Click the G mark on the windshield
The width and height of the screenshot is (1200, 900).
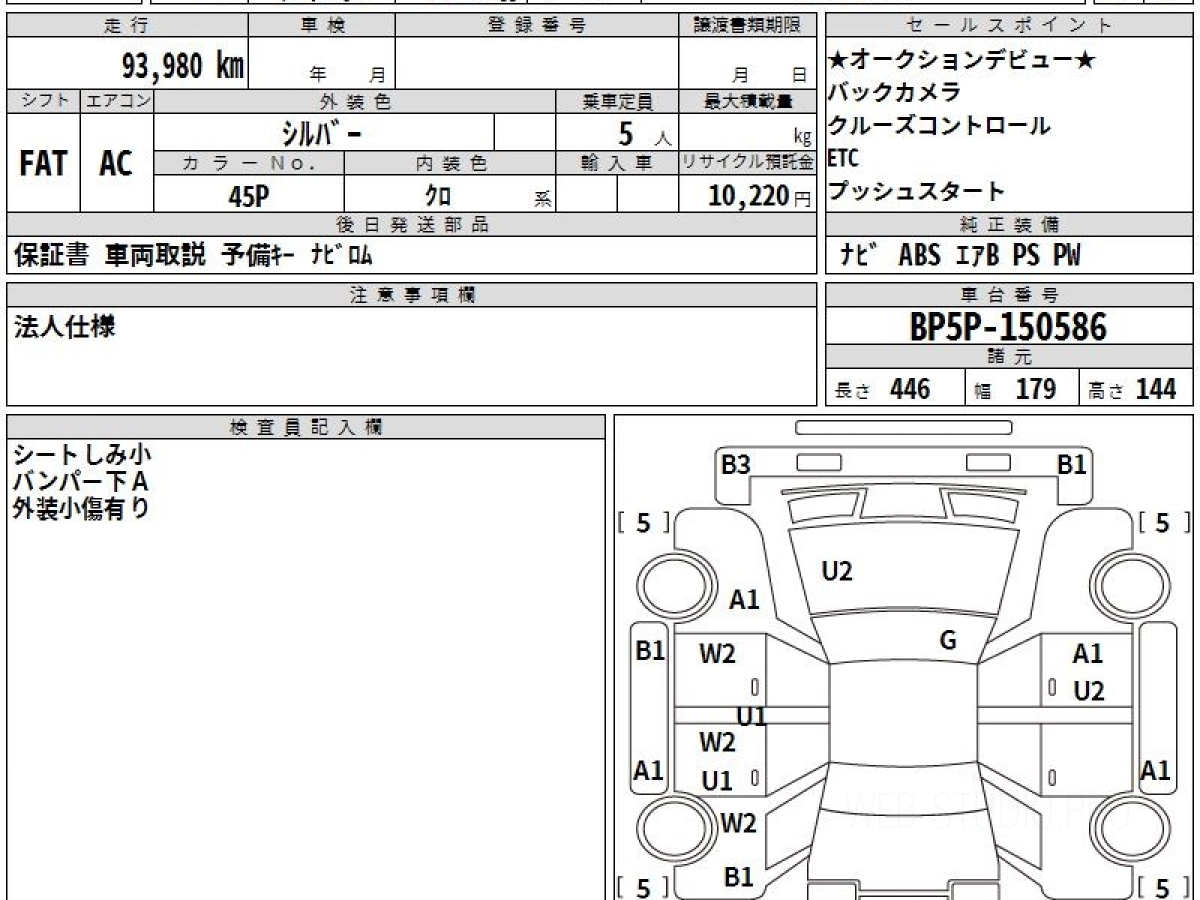[x=948, y=641]
